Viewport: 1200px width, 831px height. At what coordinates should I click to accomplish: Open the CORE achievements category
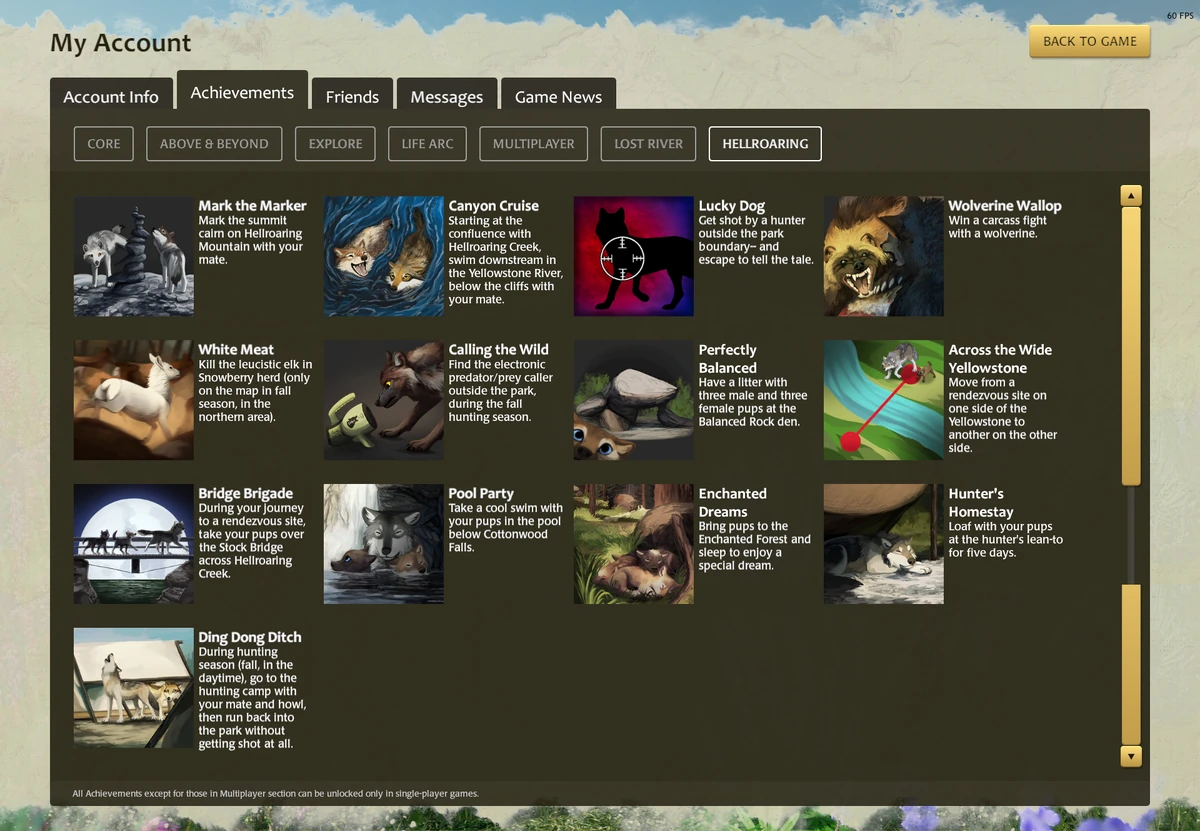point(103,143)
